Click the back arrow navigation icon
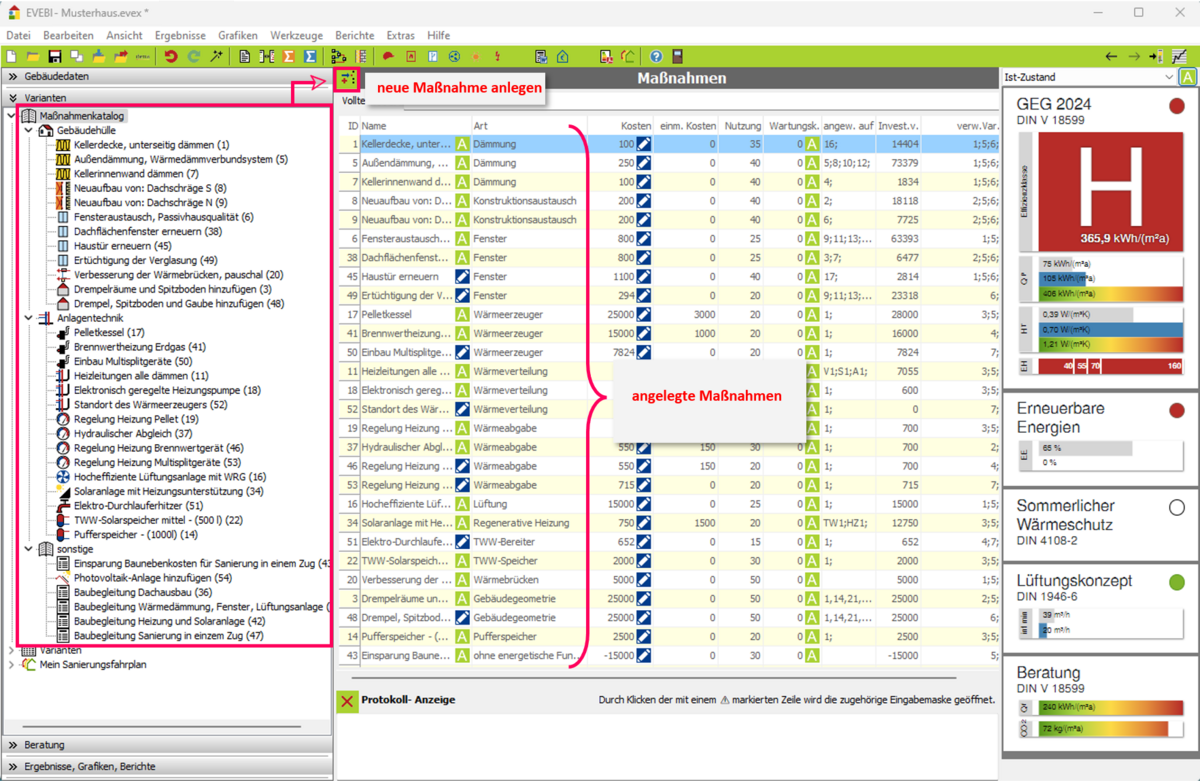The width and height of the screenshot is (1200, 781). (x=1111, y=57)
